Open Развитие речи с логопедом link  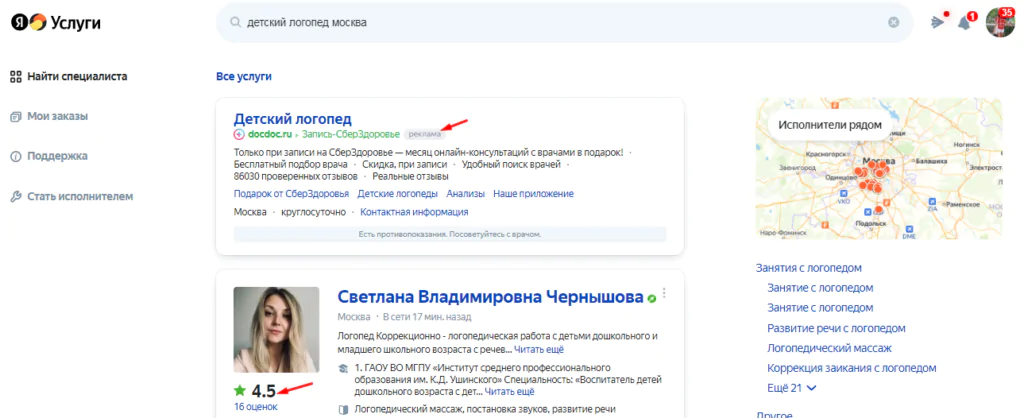pyautogui.click(x=837, y=329)
